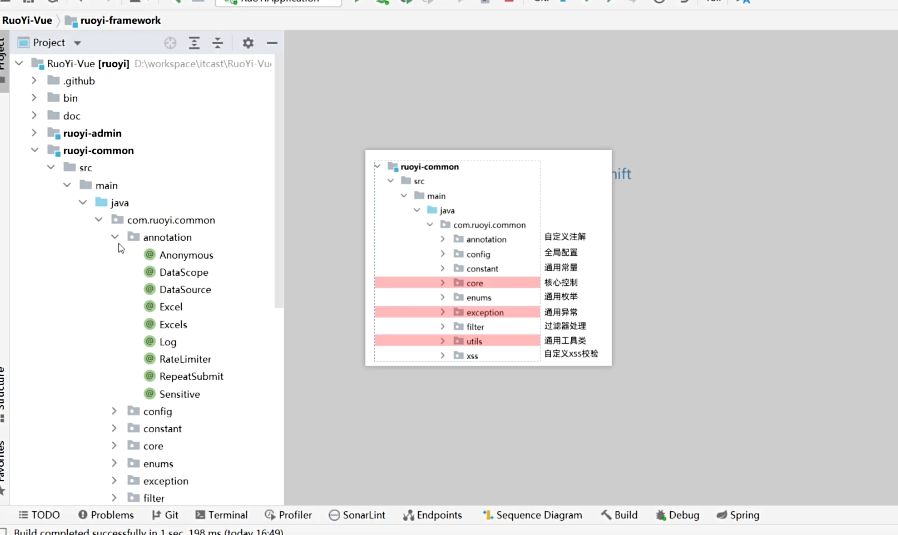The width and height of the screenshot is (898, 535).
Task: Expand the enums package
Action: pos(114,463)
